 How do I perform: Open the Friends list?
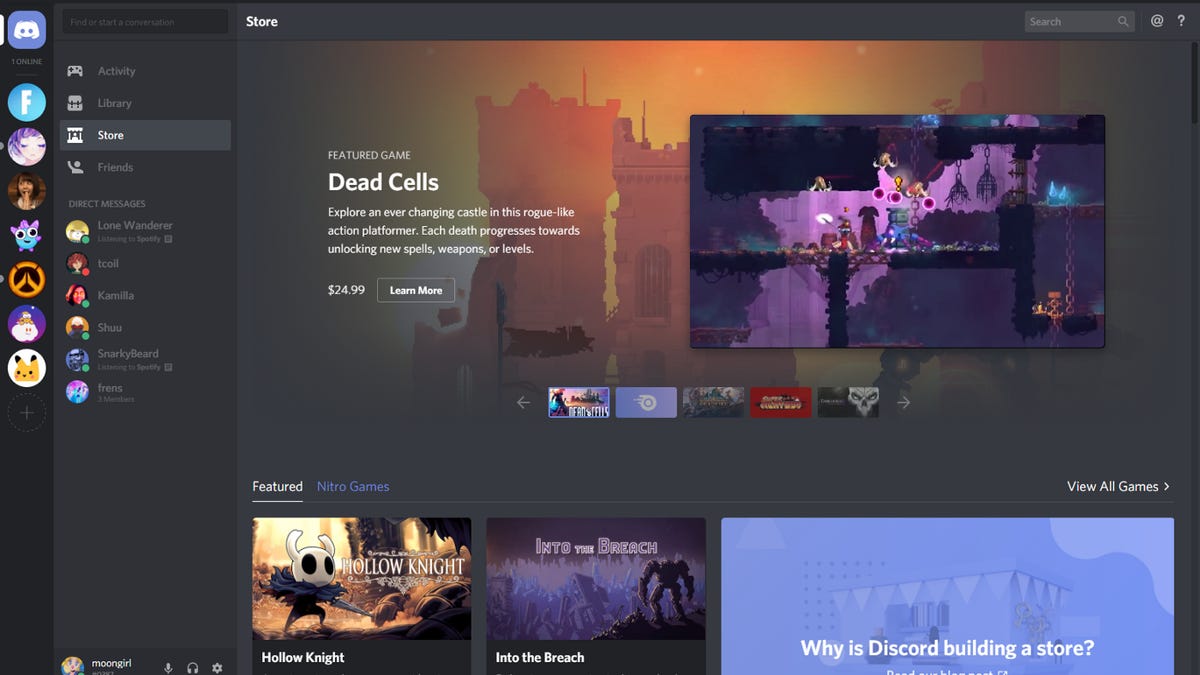[x=113, y=167]
